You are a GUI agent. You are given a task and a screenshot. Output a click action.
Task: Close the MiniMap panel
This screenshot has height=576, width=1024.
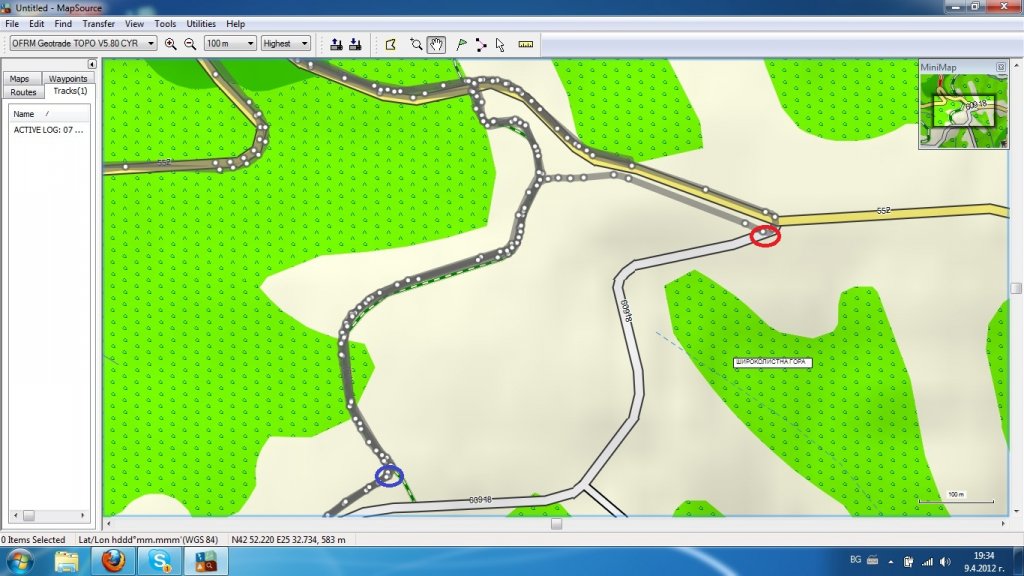(1001, 67)
